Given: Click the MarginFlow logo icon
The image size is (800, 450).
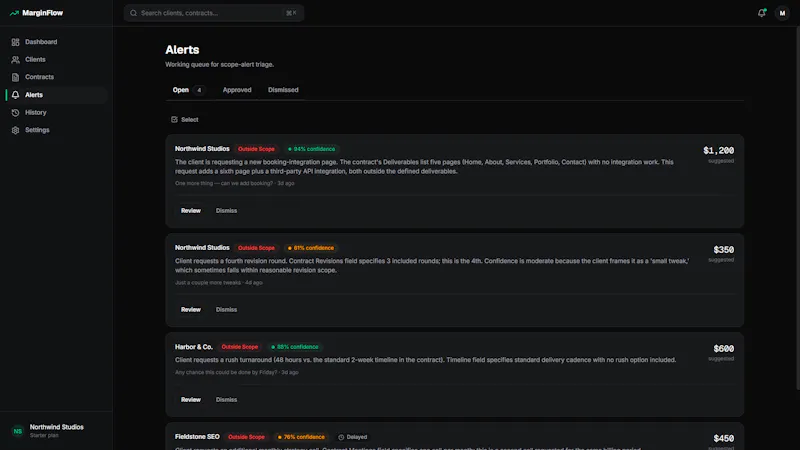Looking at the screenshot, I should coord(14,13).
